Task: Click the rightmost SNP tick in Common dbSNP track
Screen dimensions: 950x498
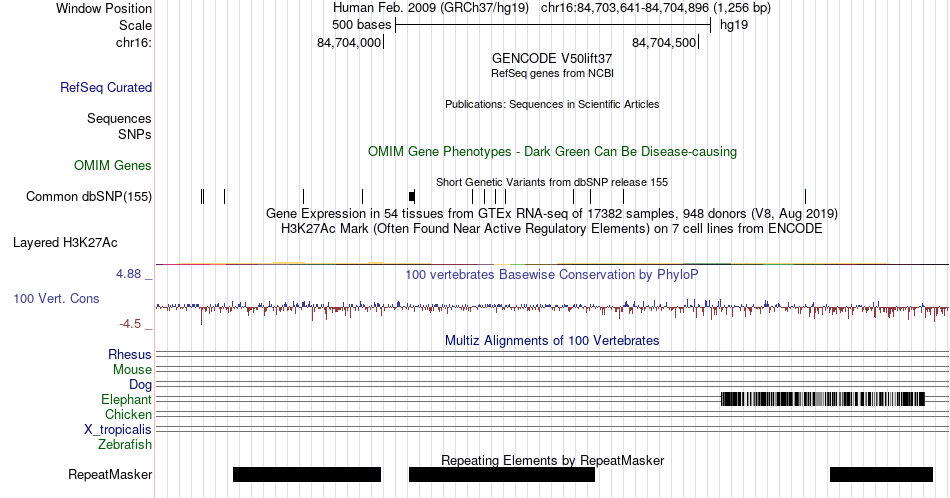Action: (x=805, y=196)
